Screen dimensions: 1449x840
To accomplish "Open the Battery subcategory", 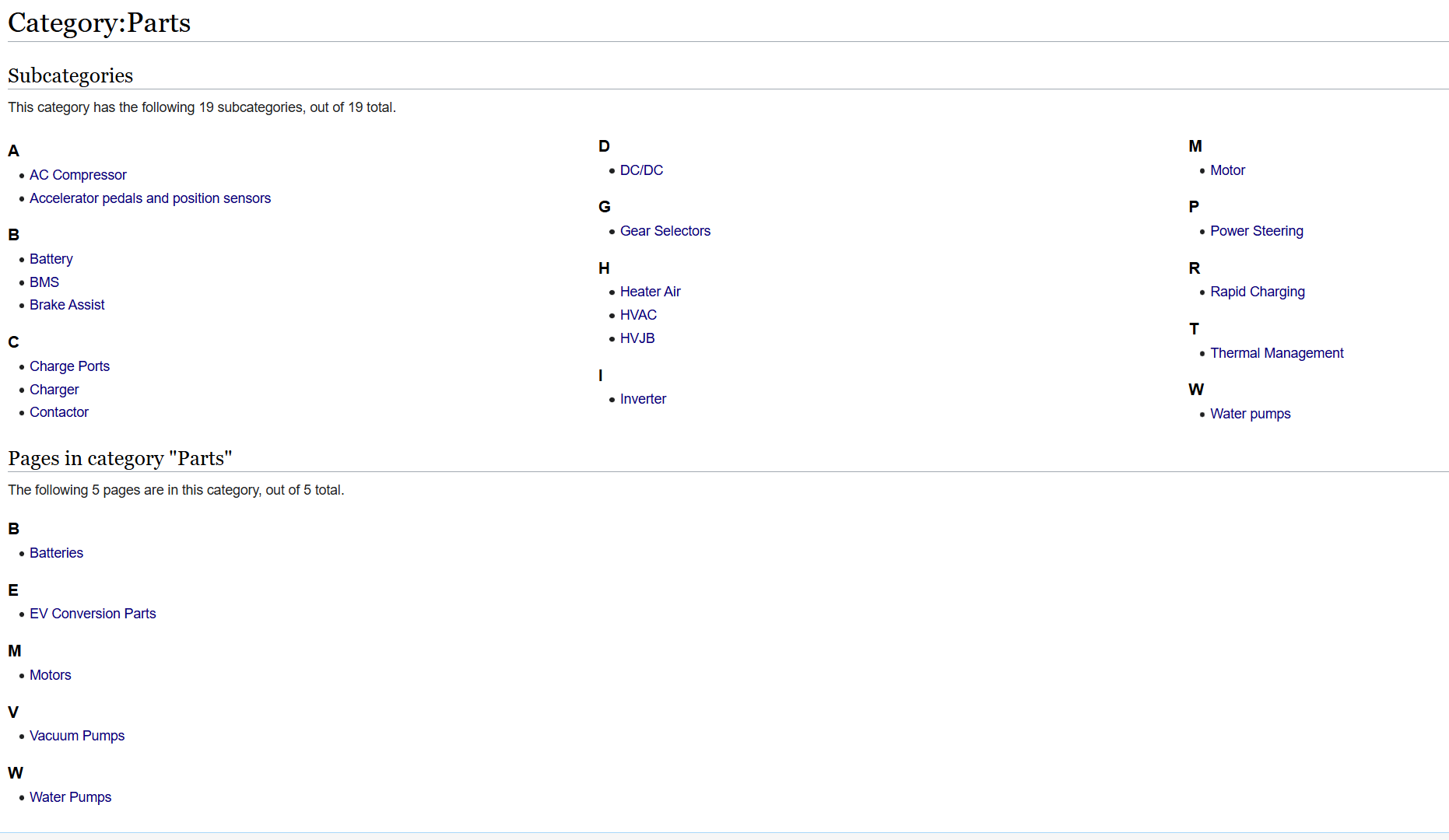I will point(51,259).
